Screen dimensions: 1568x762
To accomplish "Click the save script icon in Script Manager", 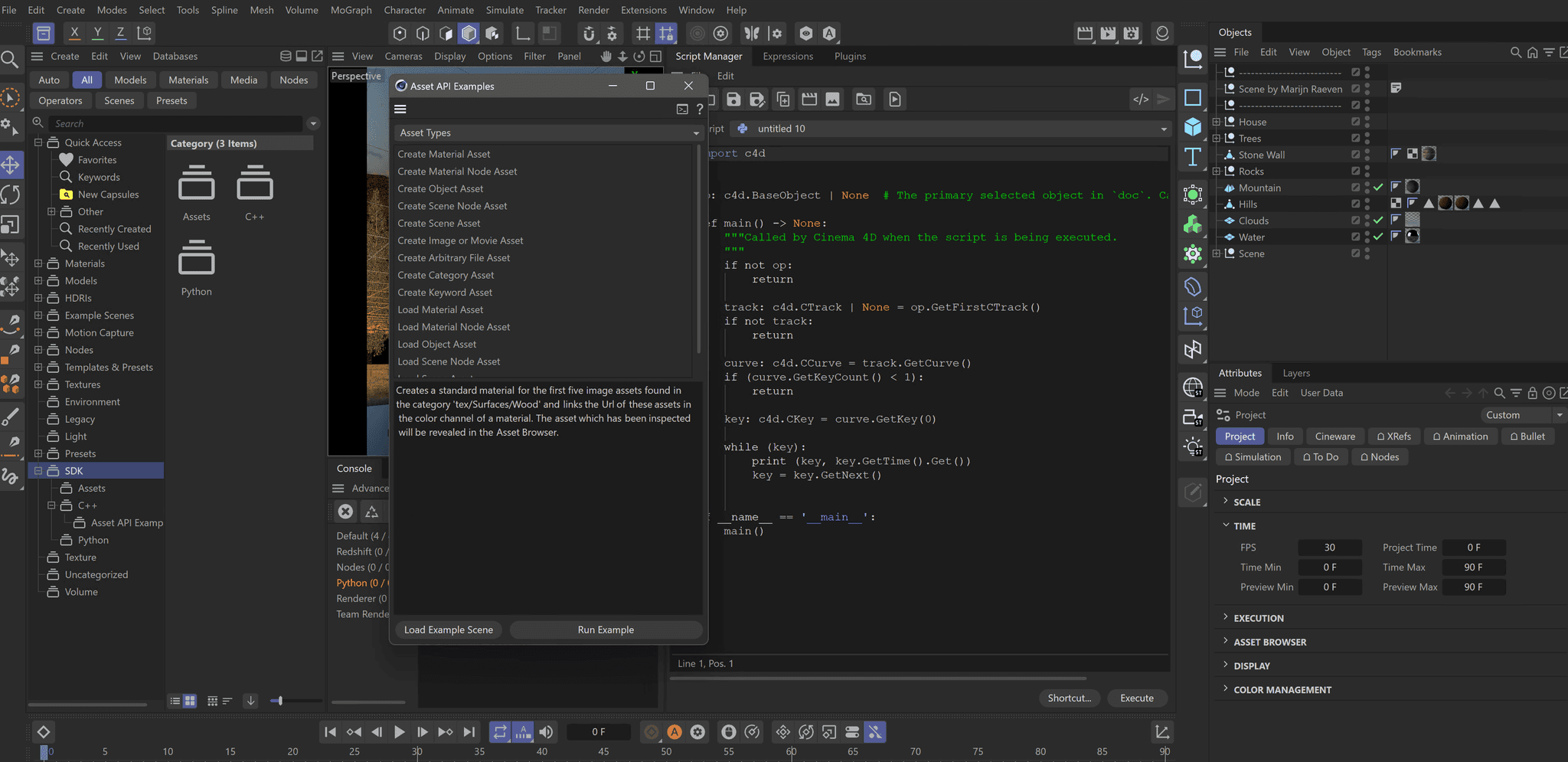I will tap(733, 99).
